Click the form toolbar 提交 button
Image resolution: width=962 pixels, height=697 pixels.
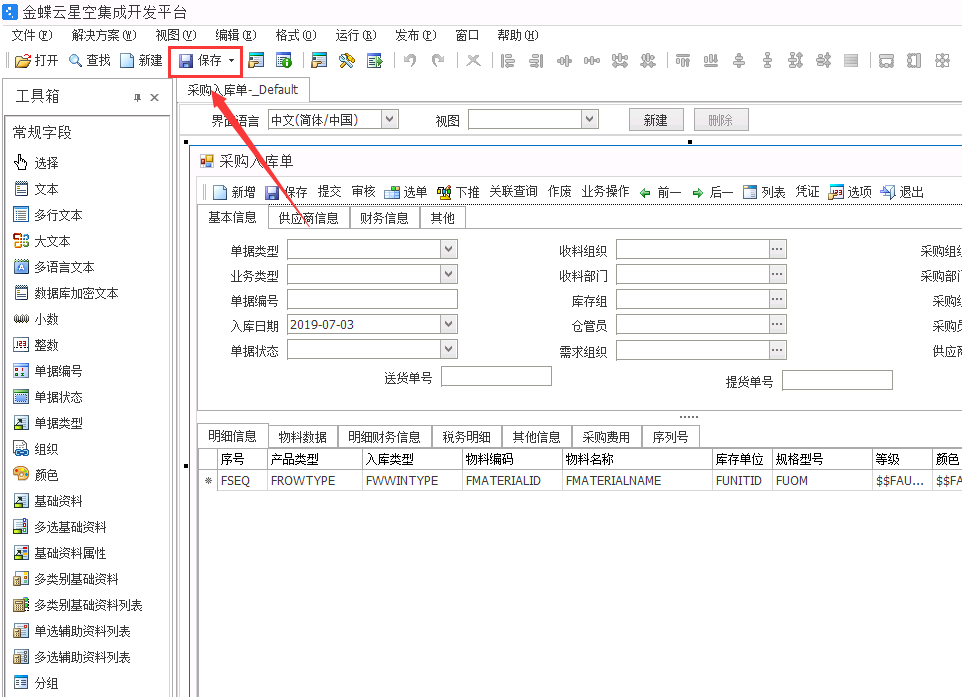(x=329, y=192)
